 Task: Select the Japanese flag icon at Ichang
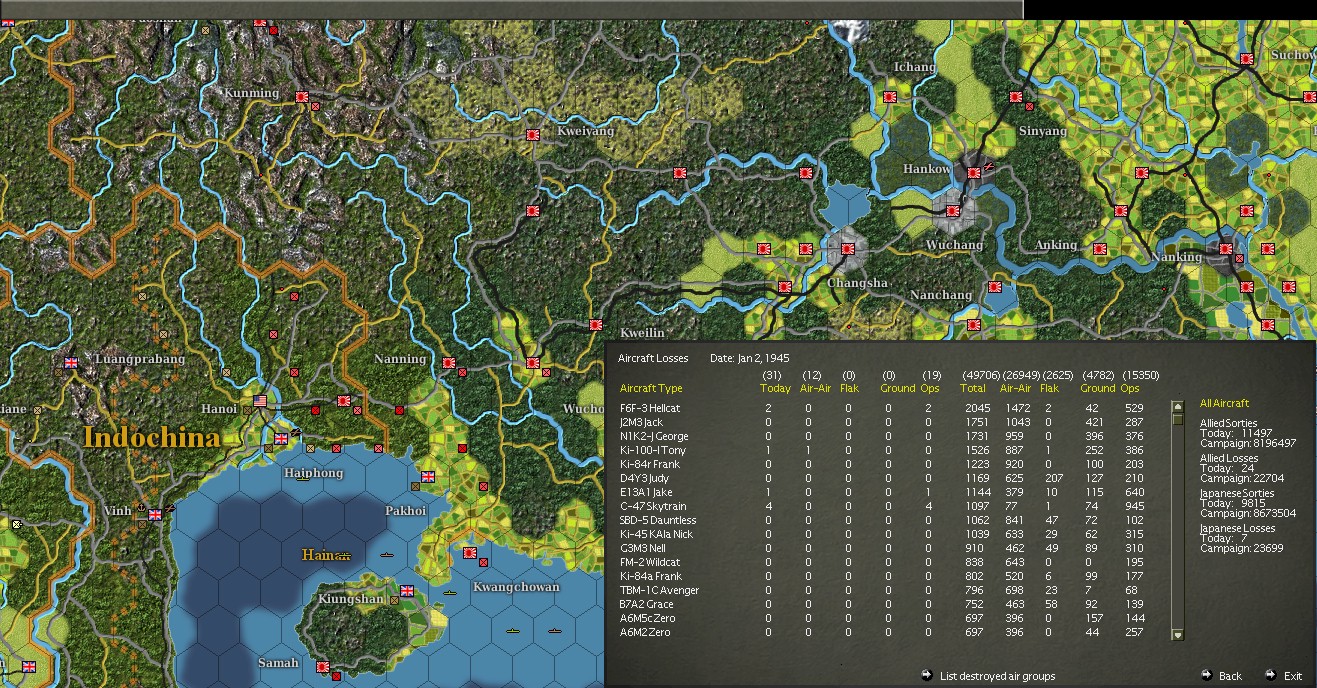(890, 97)
